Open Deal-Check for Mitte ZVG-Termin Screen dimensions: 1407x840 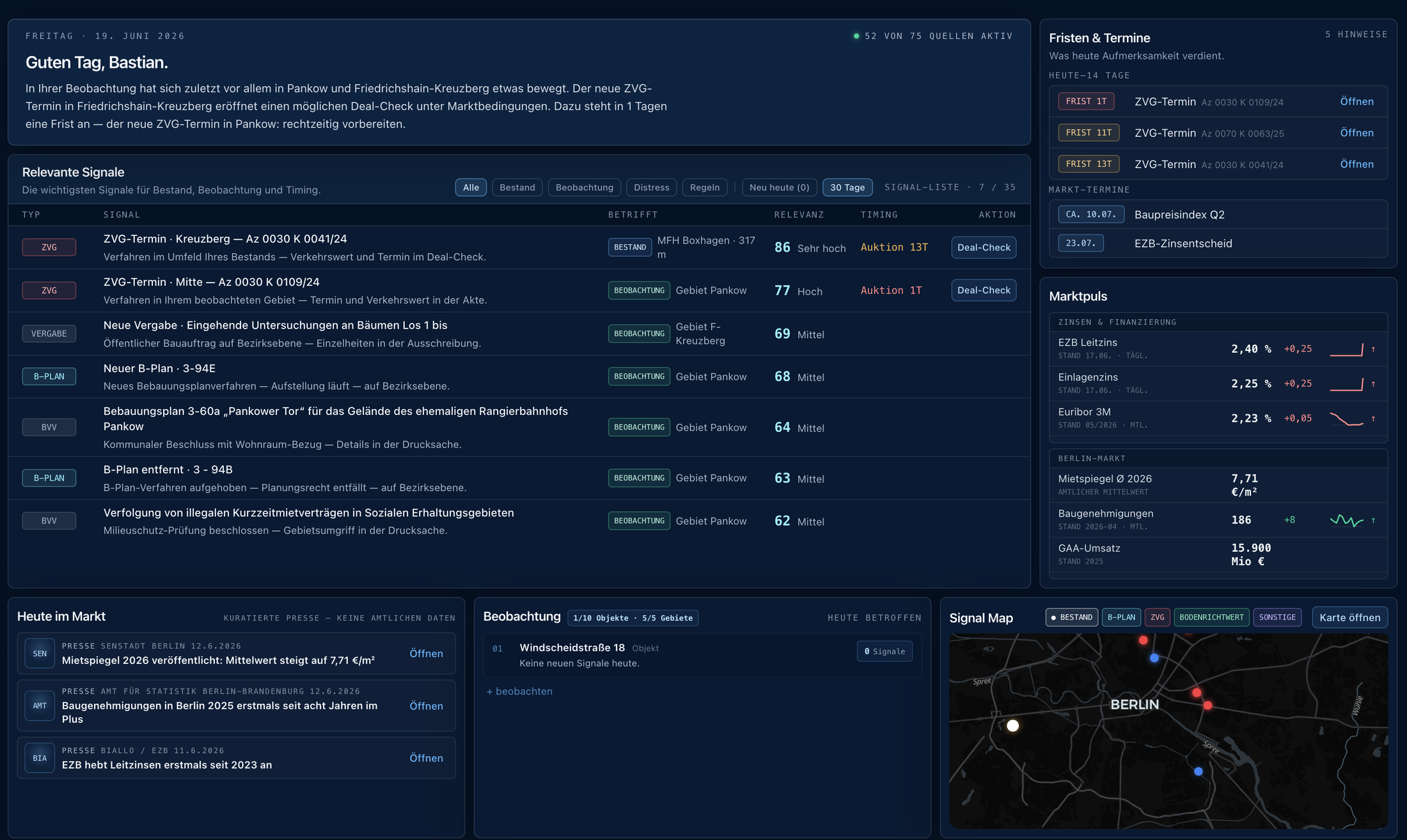(984, 290)
